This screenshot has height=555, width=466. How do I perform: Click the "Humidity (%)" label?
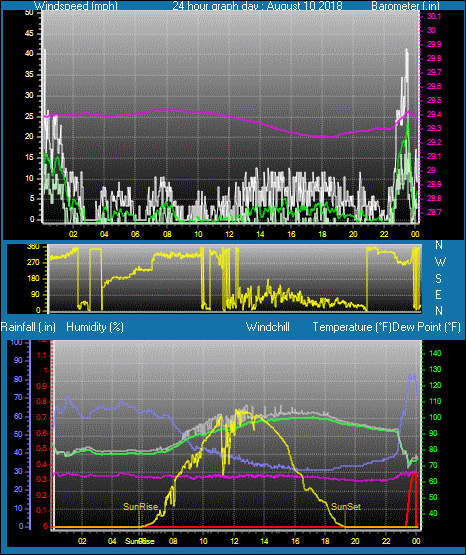pyautogui.click(x=95, y=327)
